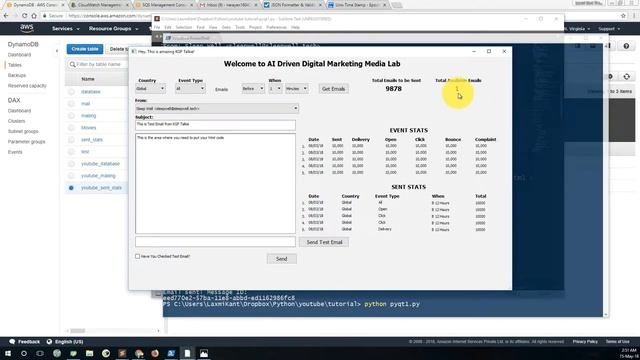This screenshot has width=640, height=360.
Task: Click Create table button in DynamoDB
Action: point(85,49)
